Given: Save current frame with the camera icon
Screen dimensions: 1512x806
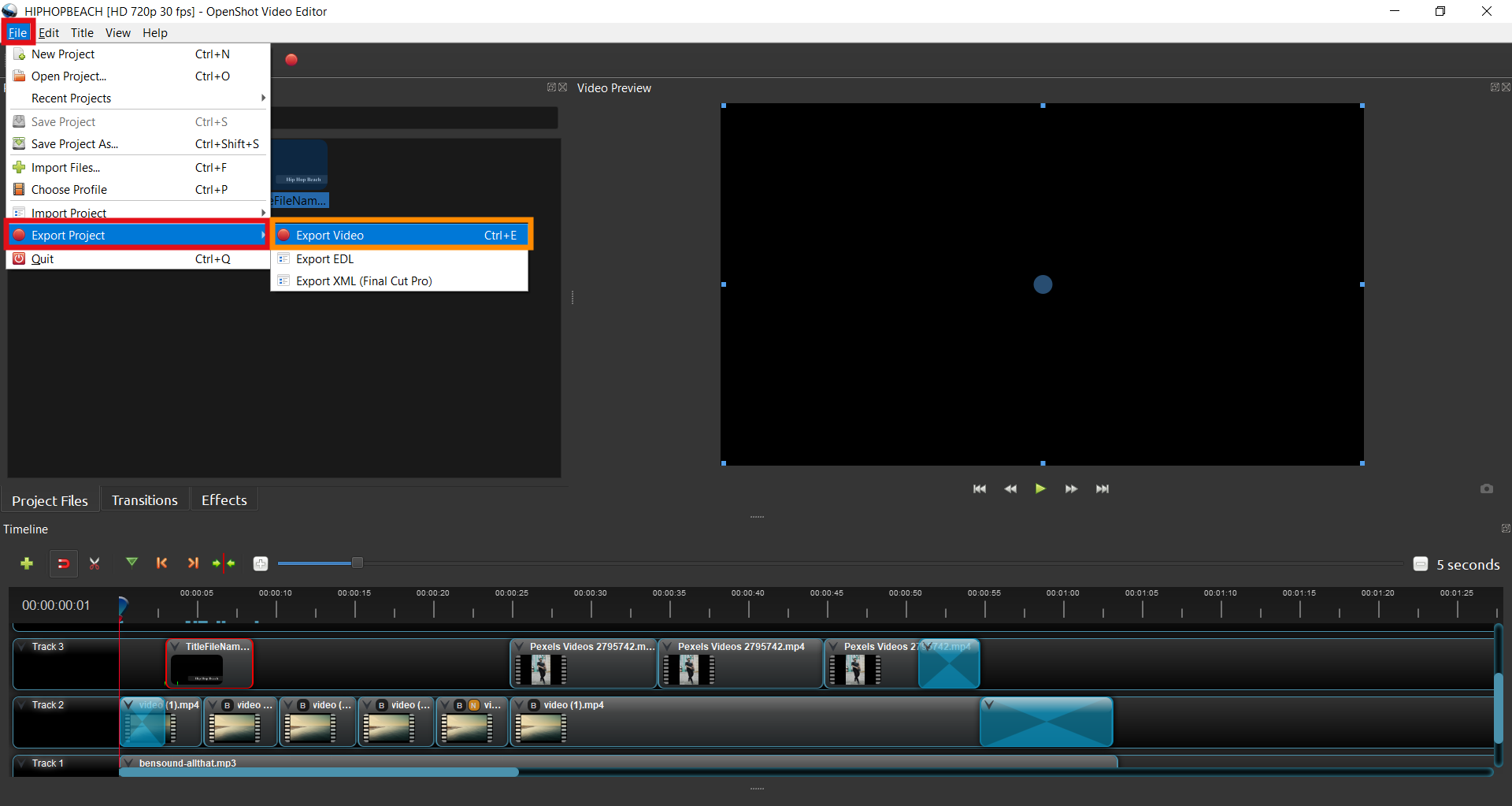Looking at the screenshot, I should pyautogui.click(x=1487, y=488).
